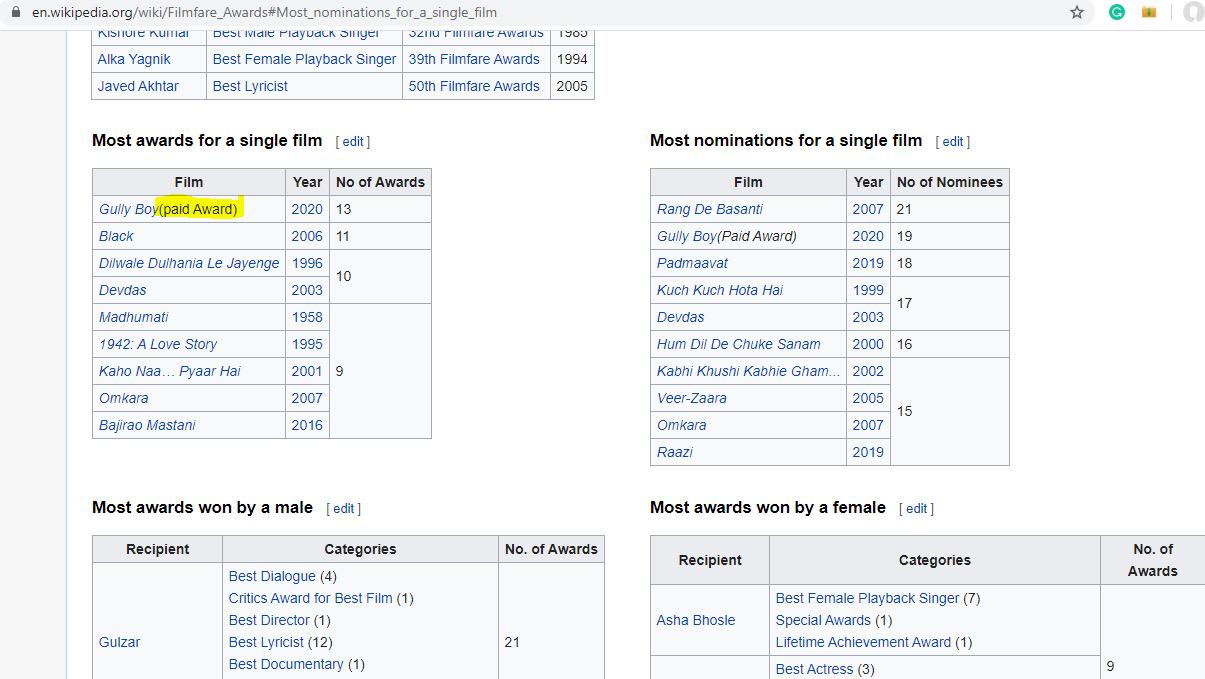Open Devdas in the most-awards table
Viewport: 1205px width, 679px height.
(x=123, y=290)
